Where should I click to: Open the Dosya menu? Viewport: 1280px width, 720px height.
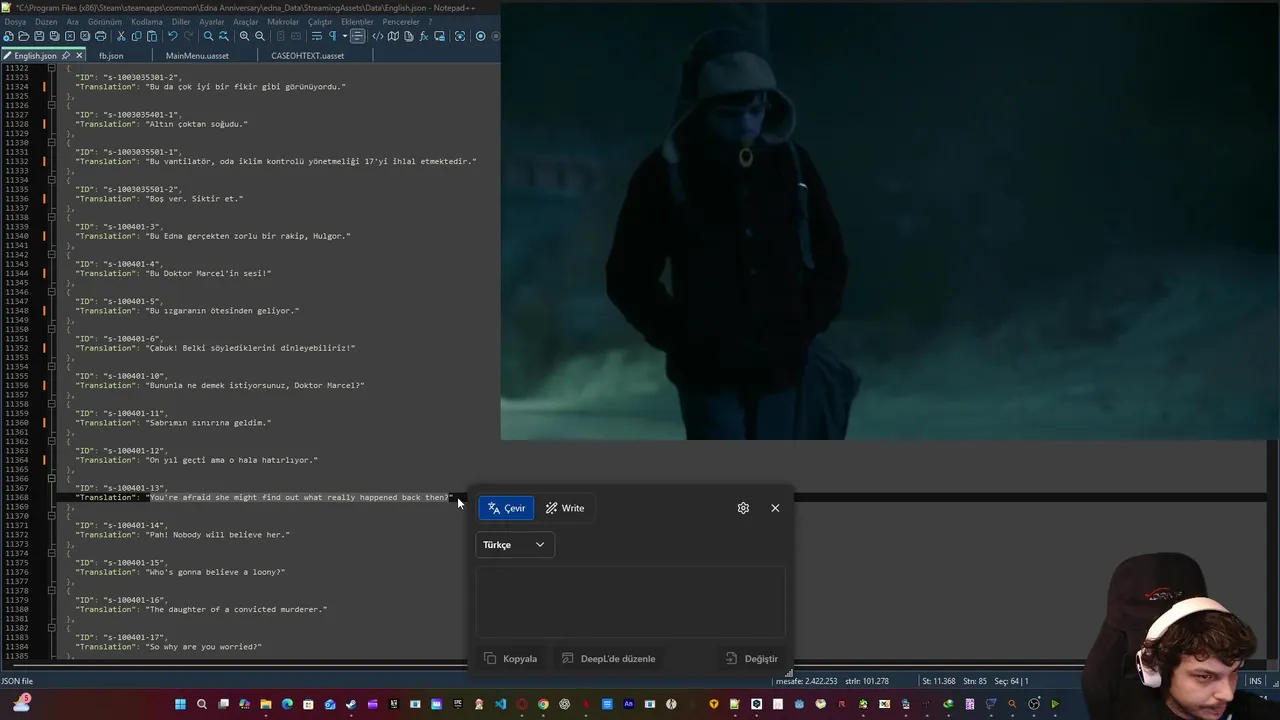pyautogui.click(x=15, y=21)
